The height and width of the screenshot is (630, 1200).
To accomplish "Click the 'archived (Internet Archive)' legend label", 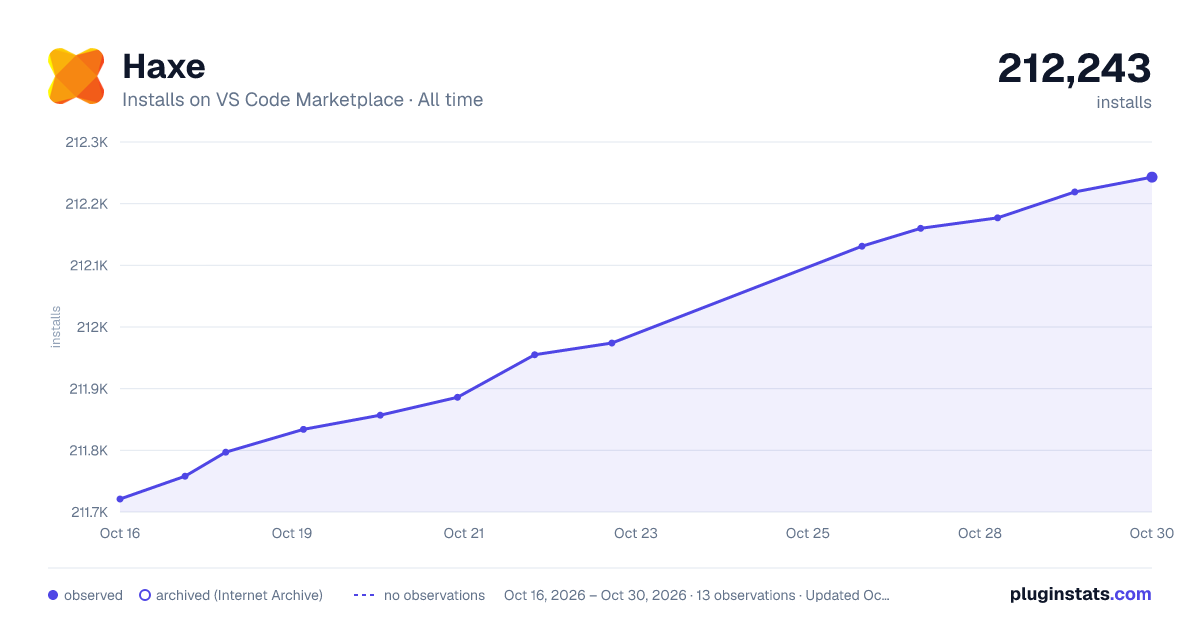I will (239, 595).
